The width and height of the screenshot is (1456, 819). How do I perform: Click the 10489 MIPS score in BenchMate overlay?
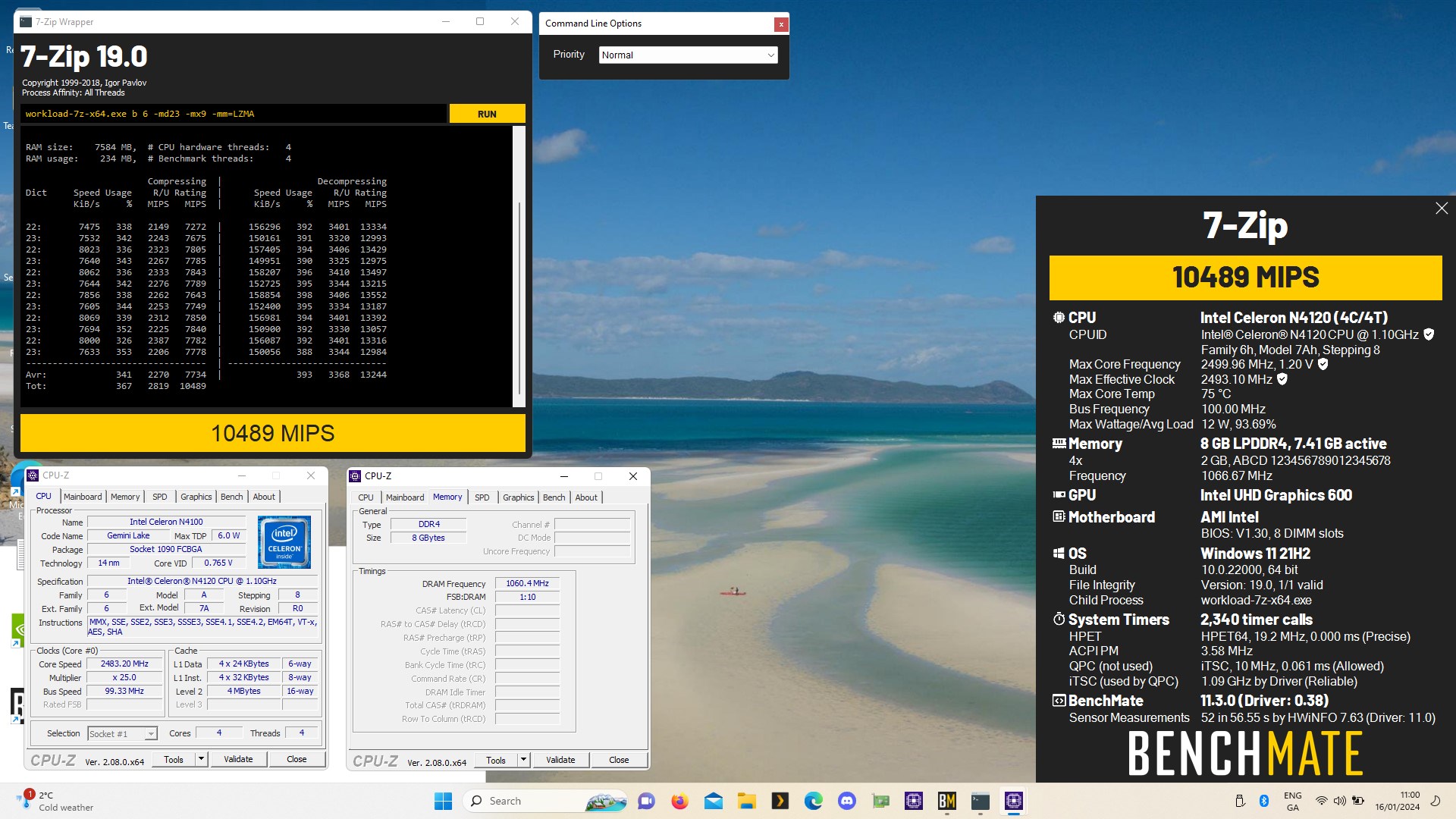coord(1245,278)
